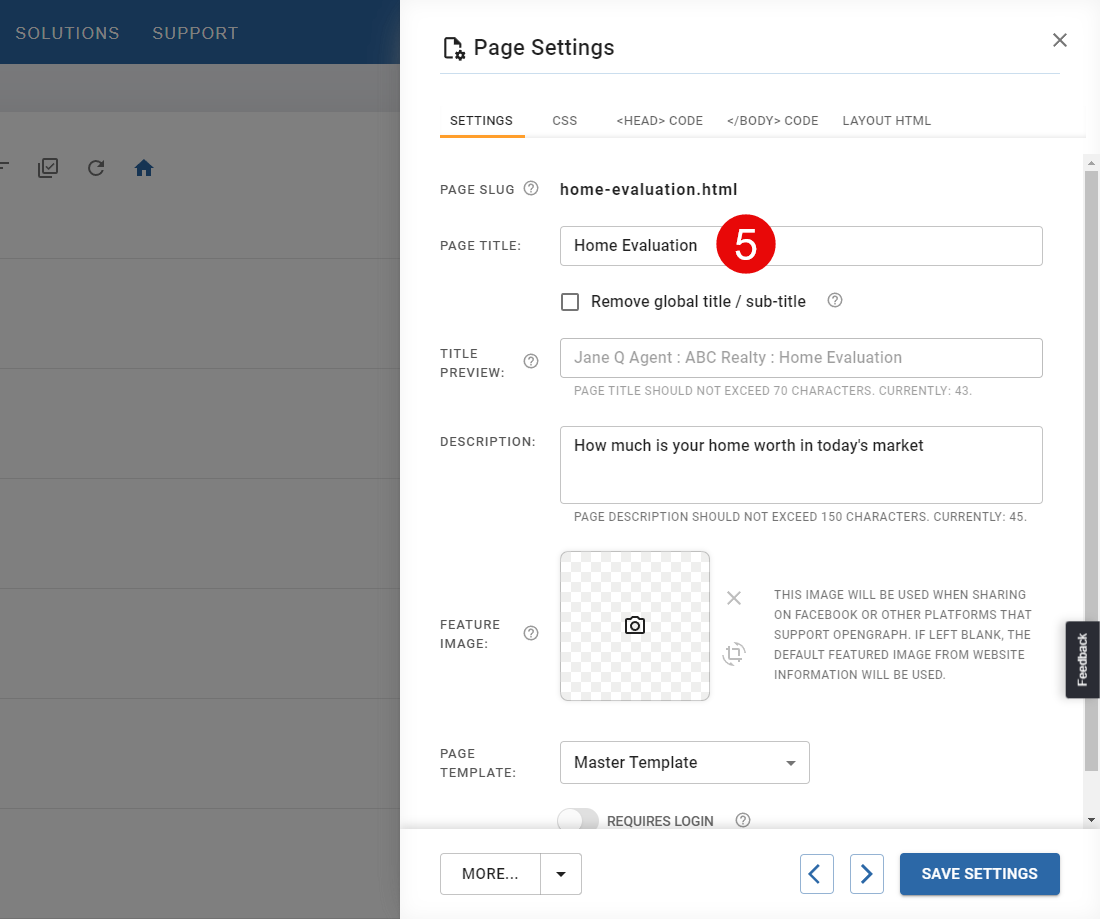
Task: Click the Page Settings header icon
Action: [453, 48]
